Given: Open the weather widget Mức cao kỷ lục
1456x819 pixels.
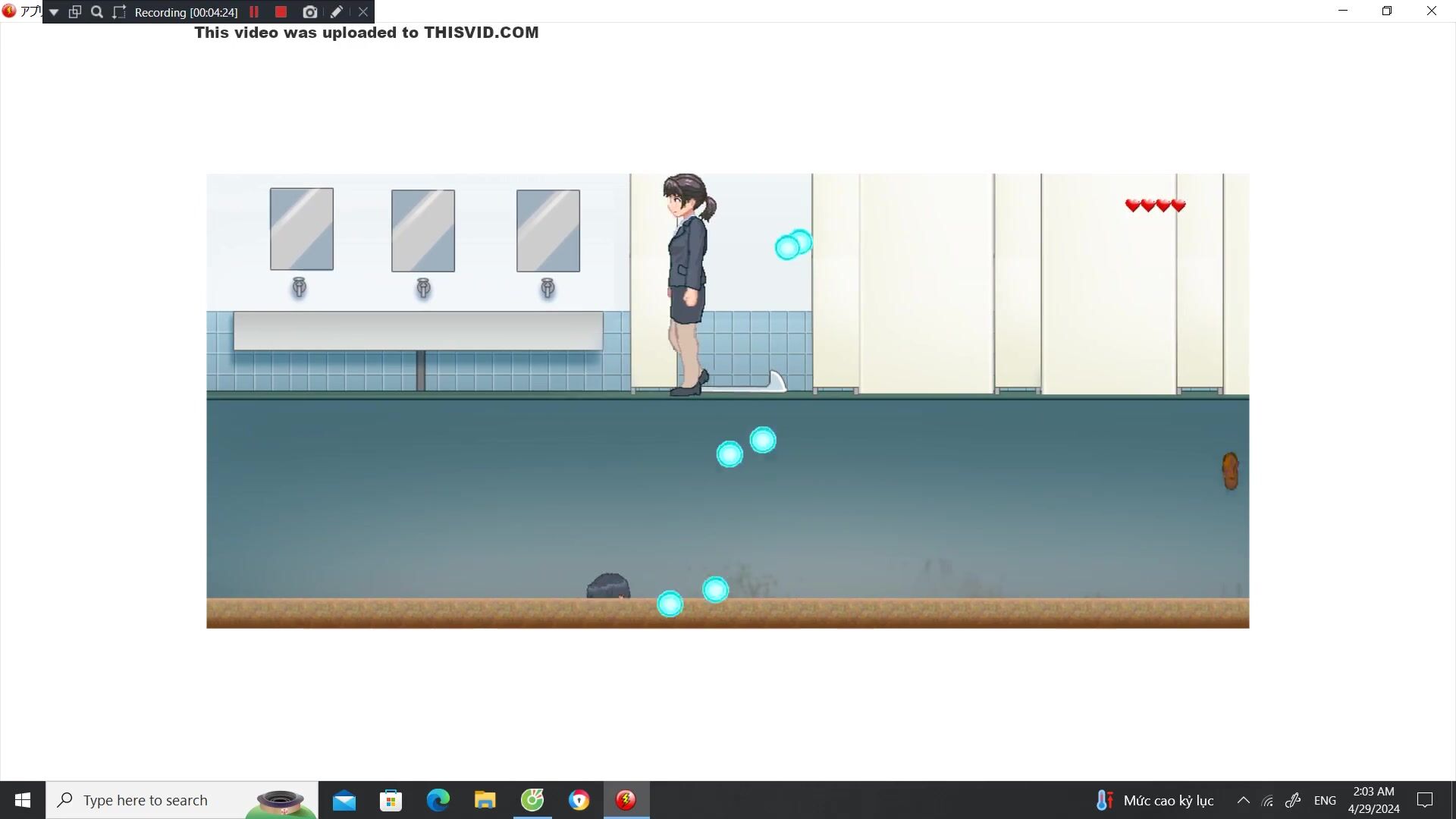Looking at the screenshot, I should coord(1155,800).
